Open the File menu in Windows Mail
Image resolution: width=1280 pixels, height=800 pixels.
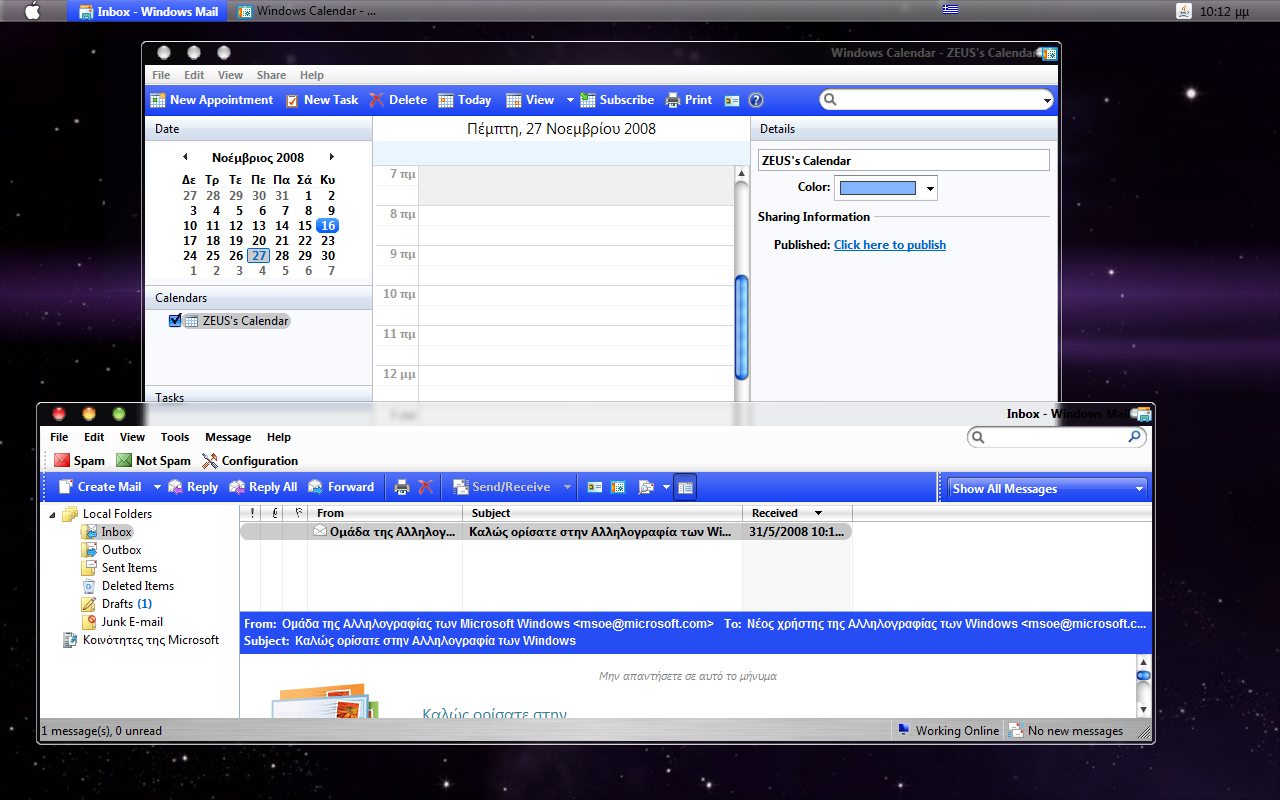click(x=59, y=437)
